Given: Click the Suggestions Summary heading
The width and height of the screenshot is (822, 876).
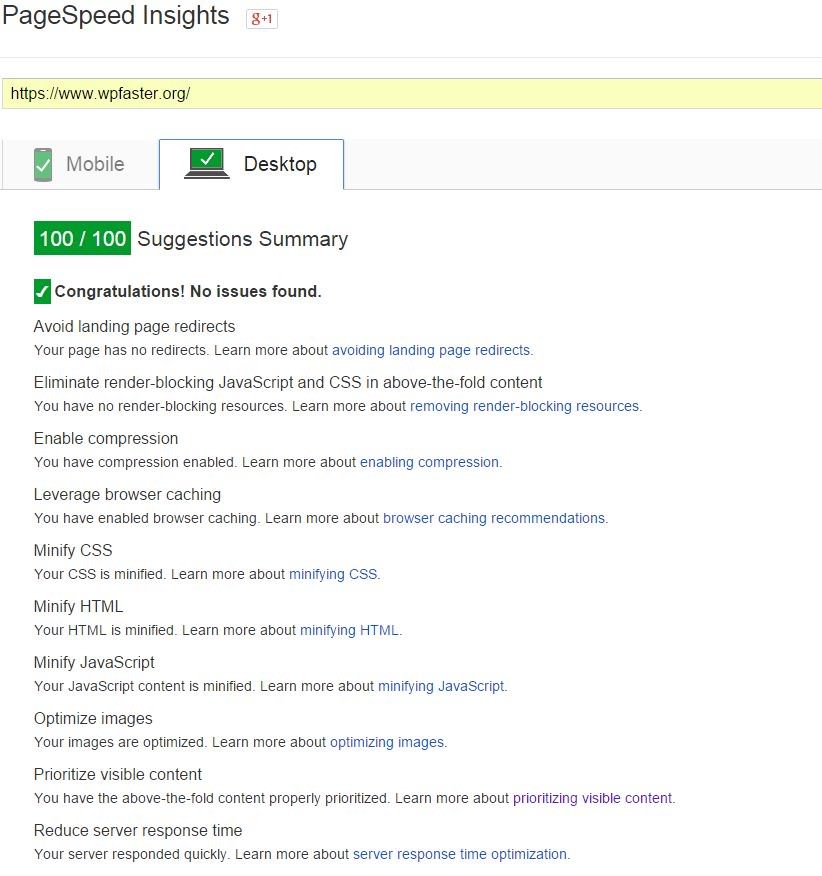Looking at the screenshot, I should coord(243,239).
